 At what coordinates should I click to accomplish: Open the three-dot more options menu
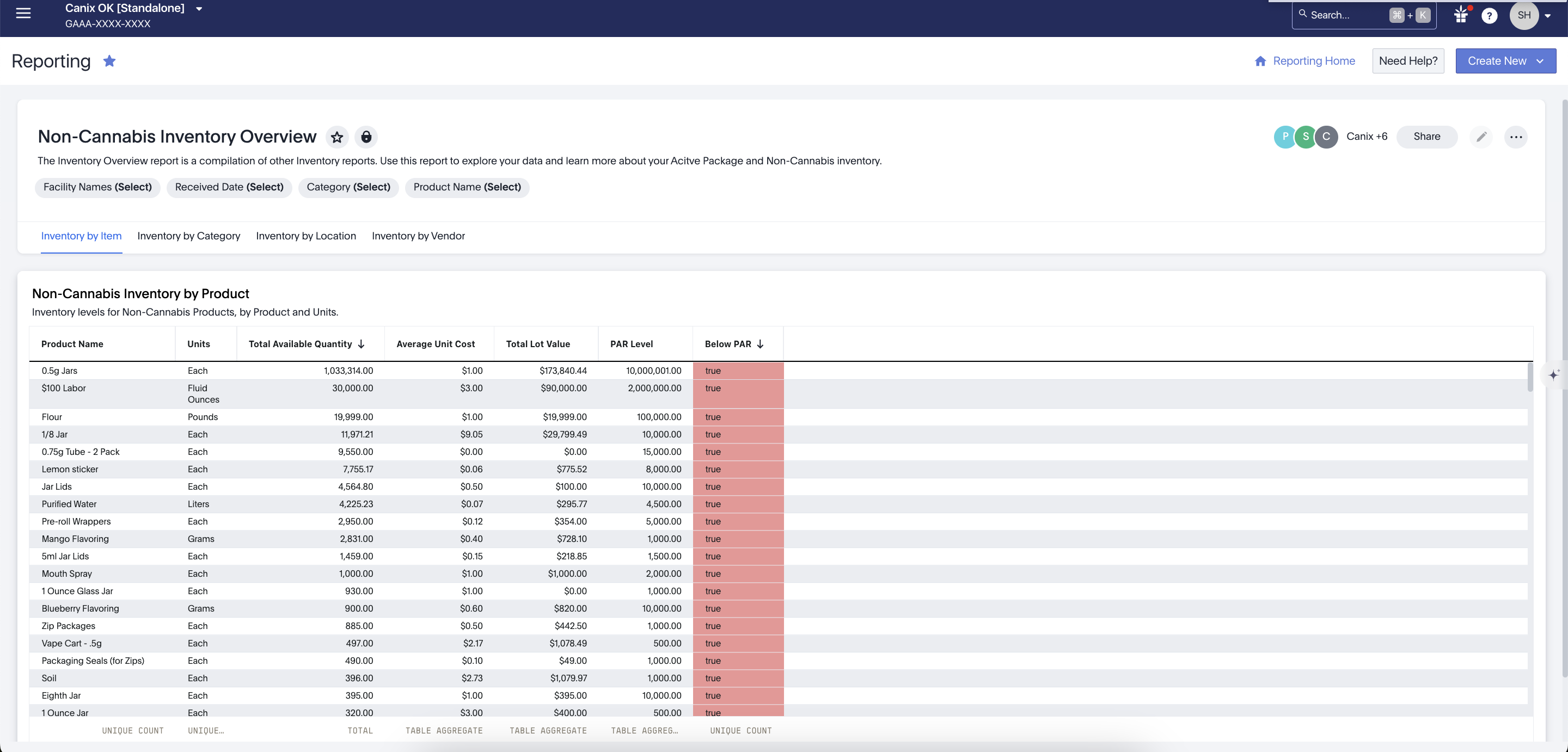[1516, 137]
